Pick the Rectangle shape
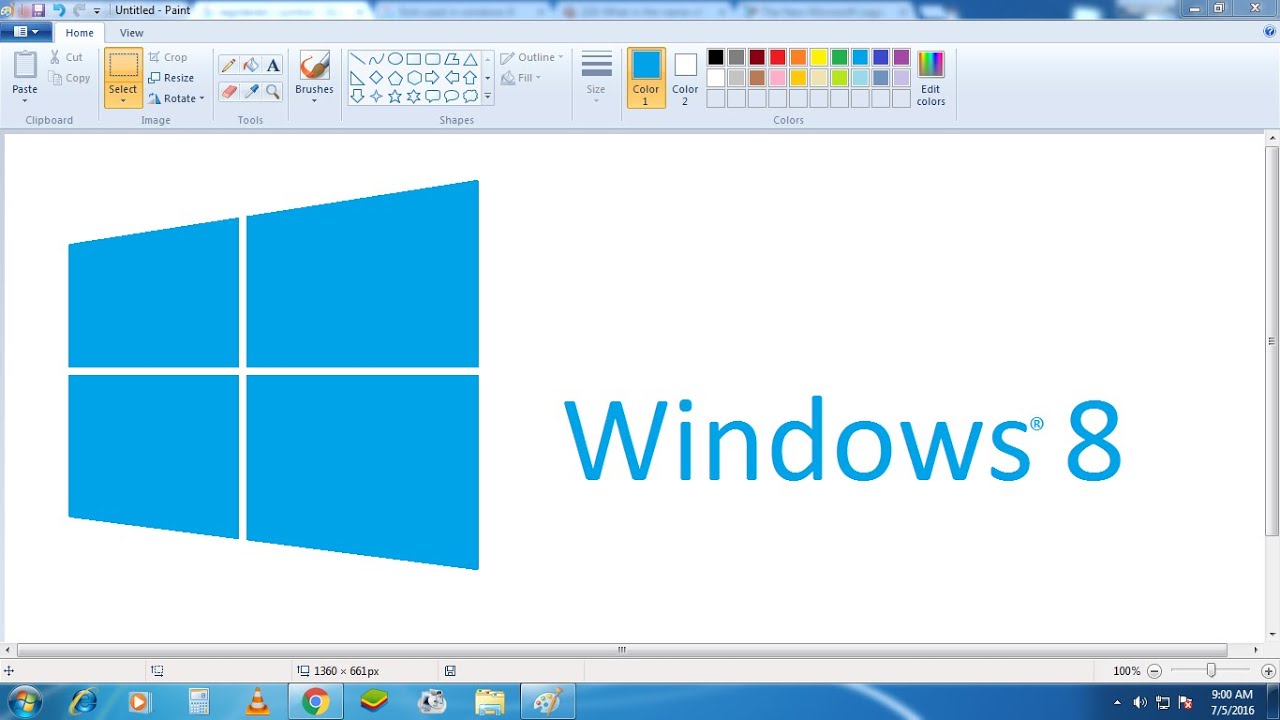Screen dimensions: 1280x720 [414, 59]
